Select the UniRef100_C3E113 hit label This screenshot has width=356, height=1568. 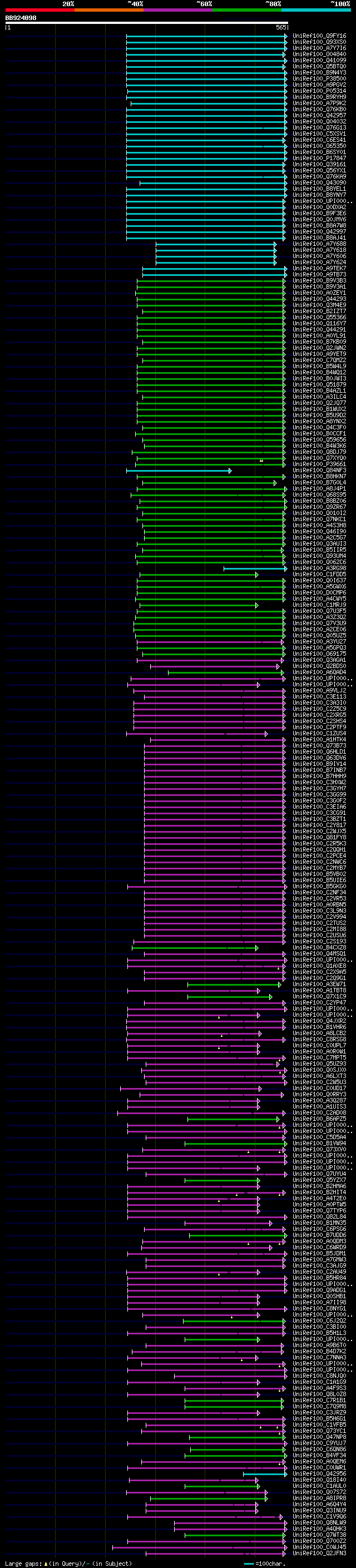click(x=319, y=697)
